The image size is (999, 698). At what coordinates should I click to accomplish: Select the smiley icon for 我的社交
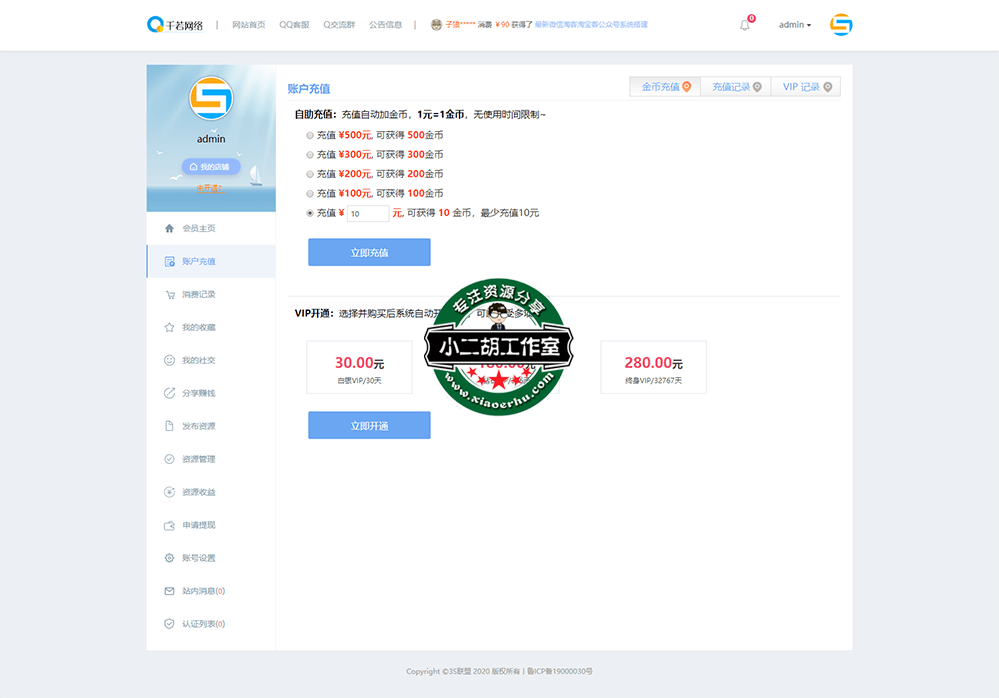[169, 359]
